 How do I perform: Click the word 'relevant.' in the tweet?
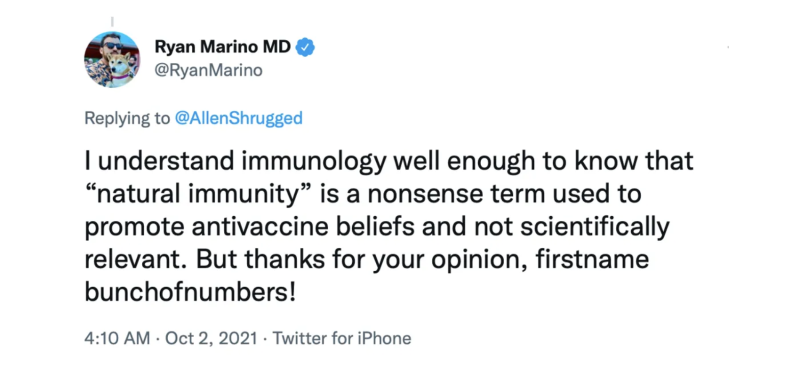[137, 261]
